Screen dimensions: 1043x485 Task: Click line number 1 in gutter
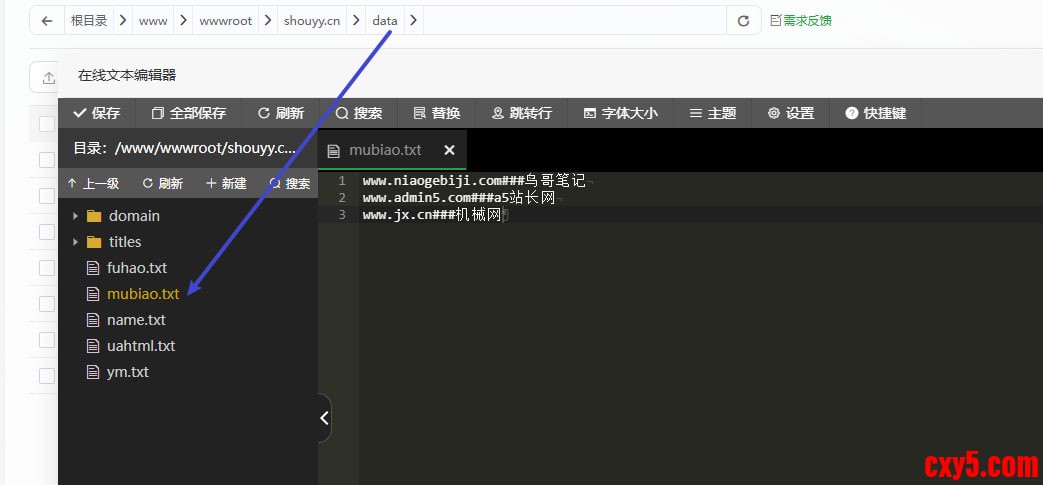[x=342, y=180]
